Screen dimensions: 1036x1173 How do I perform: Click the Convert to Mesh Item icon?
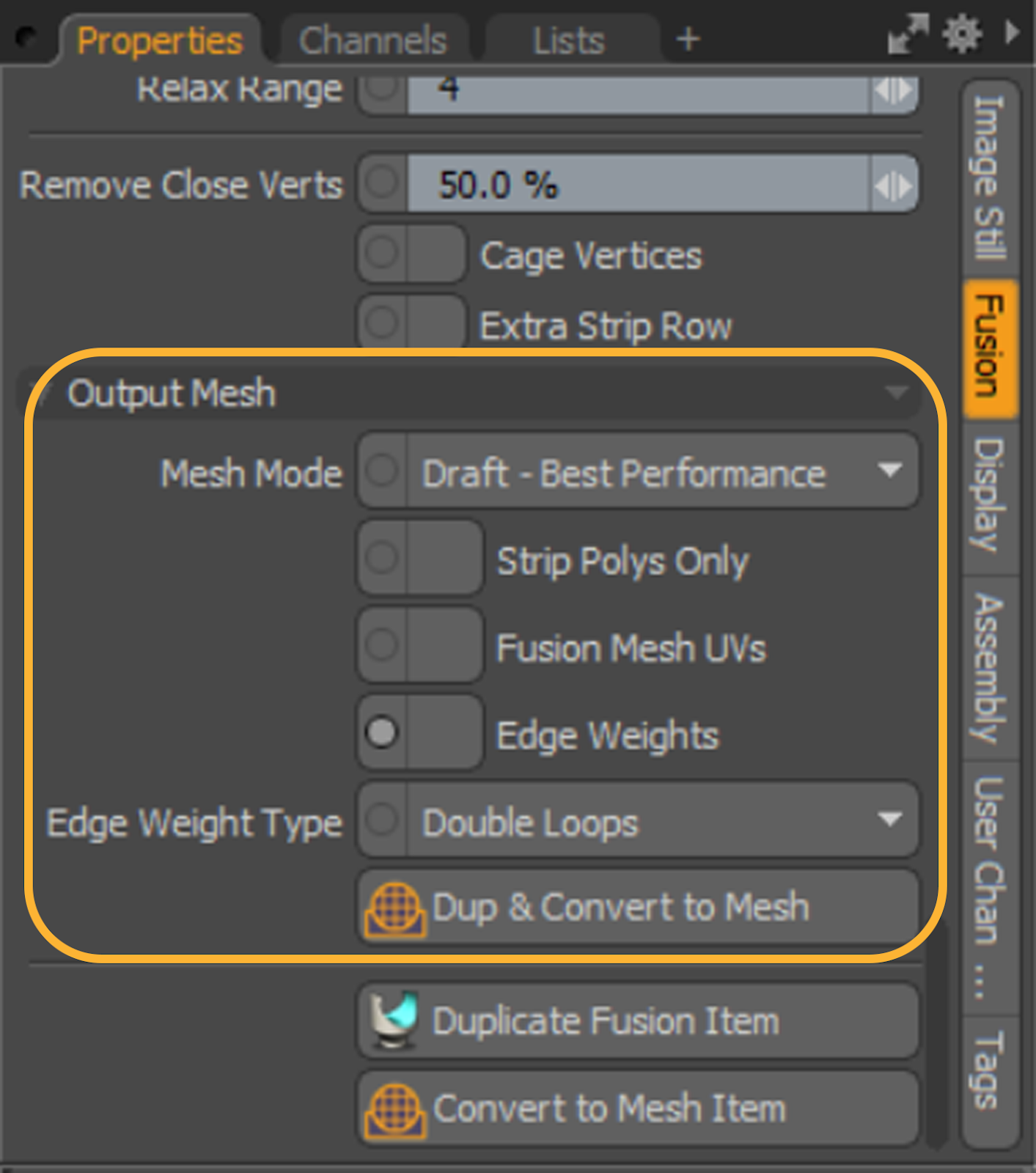coord(395,1110)
